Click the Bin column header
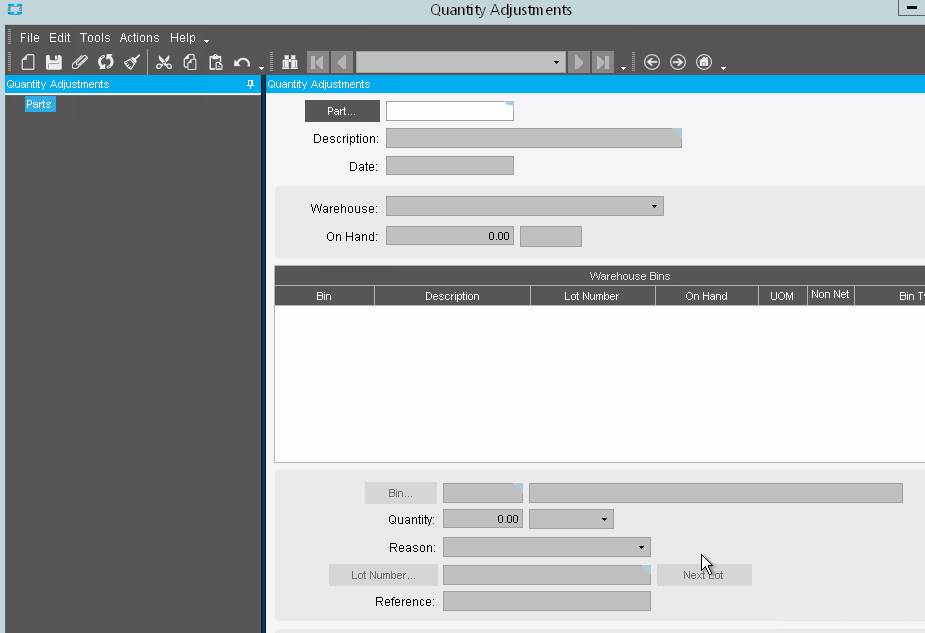This screenshot has height=633, width=925. (x=324, y=296)
